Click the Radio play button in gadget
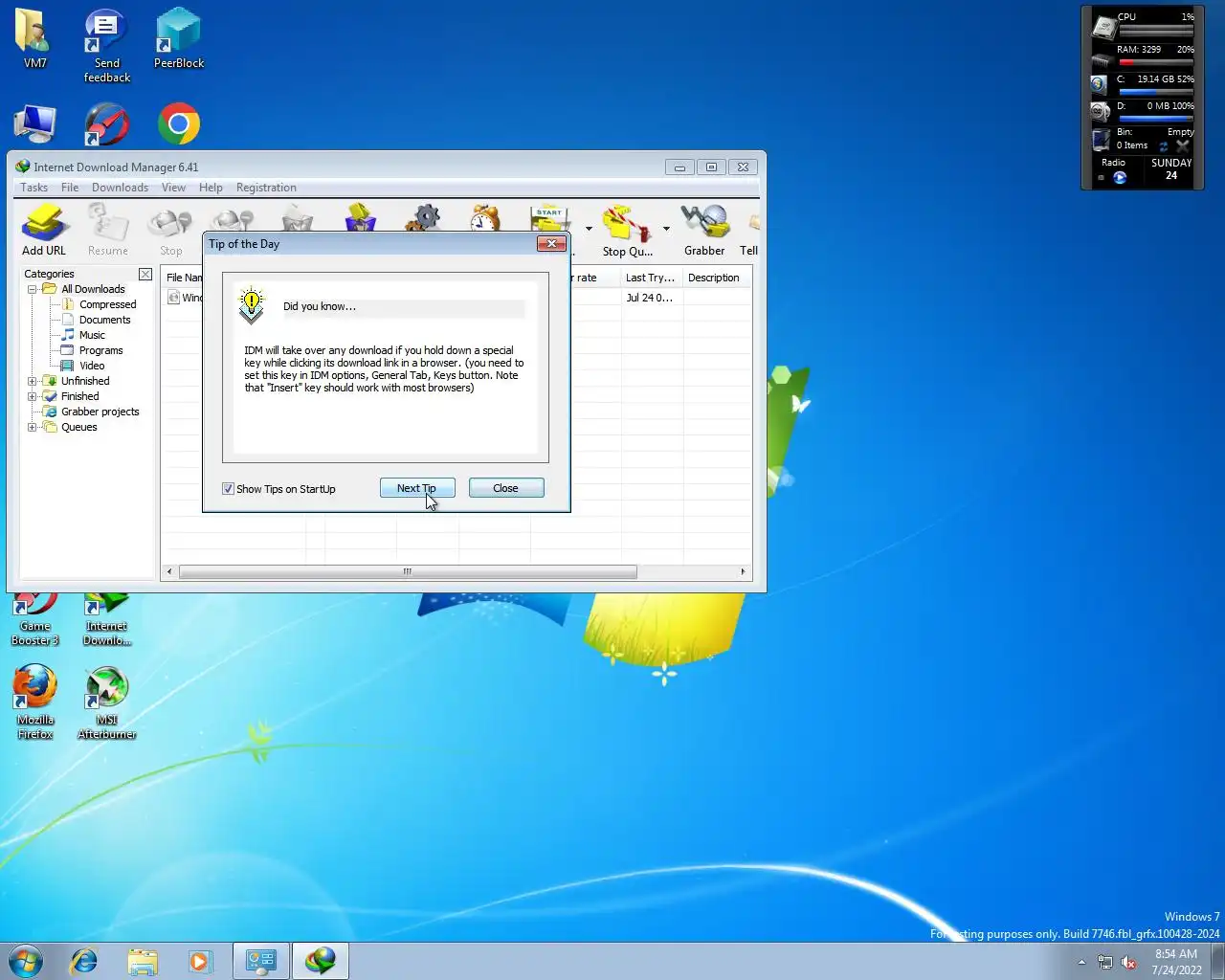 pyautogui.click(x=1120, y=178)
